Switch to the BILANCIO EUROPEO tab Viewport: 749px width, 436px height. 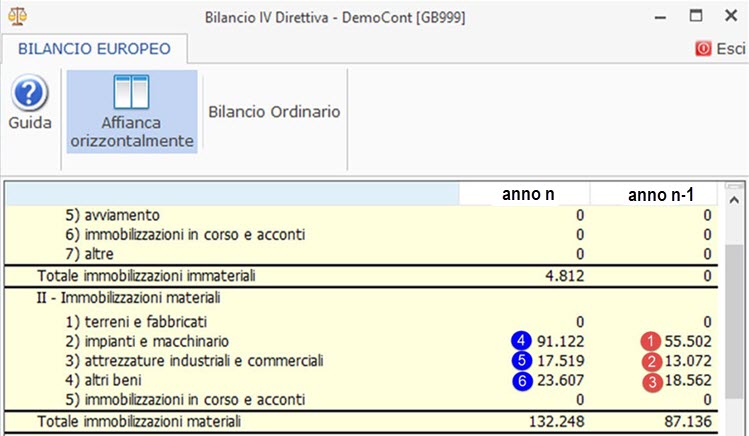coord(94,49)
